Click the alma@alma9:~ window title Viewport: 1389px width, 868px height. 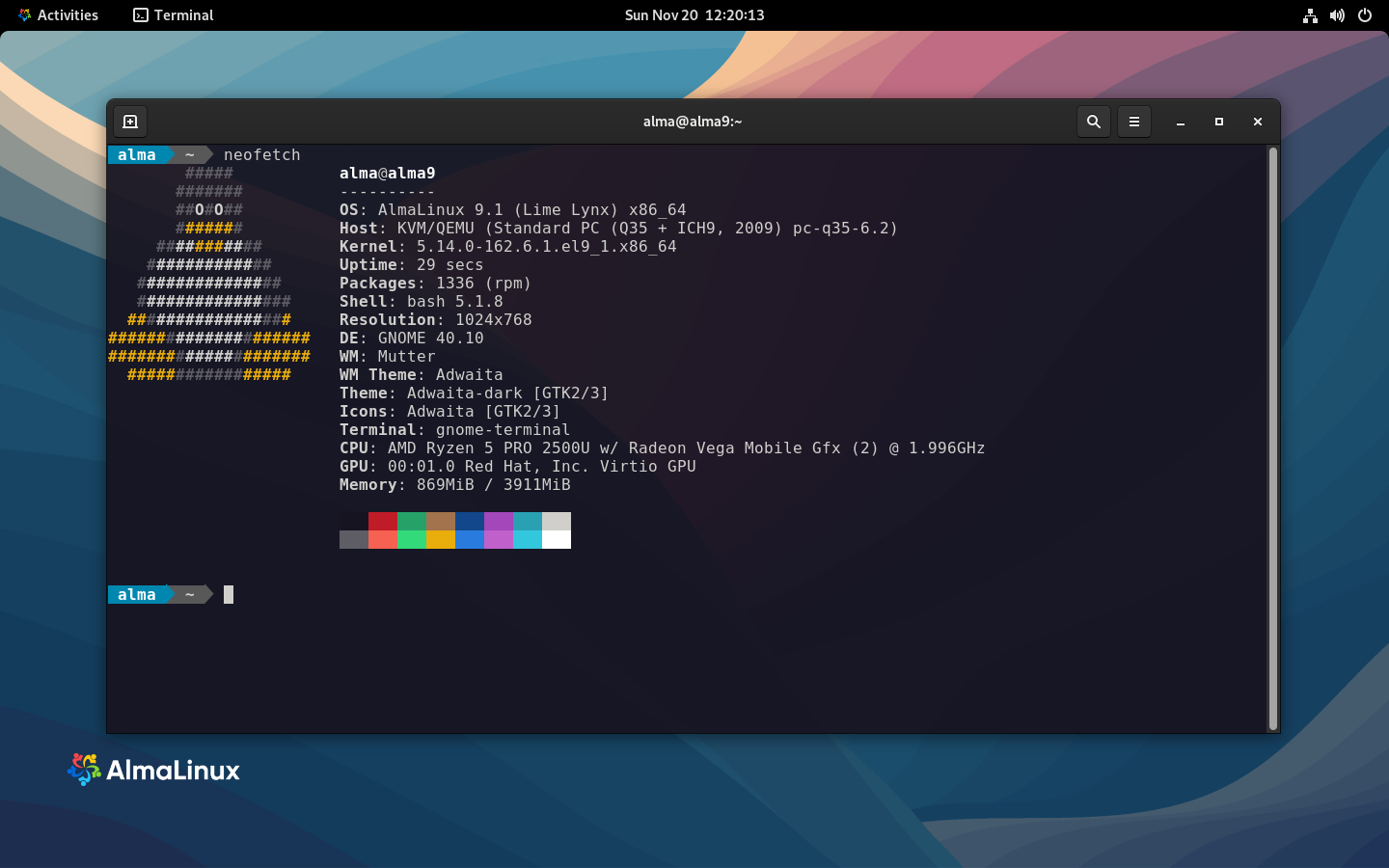[693, 122]
